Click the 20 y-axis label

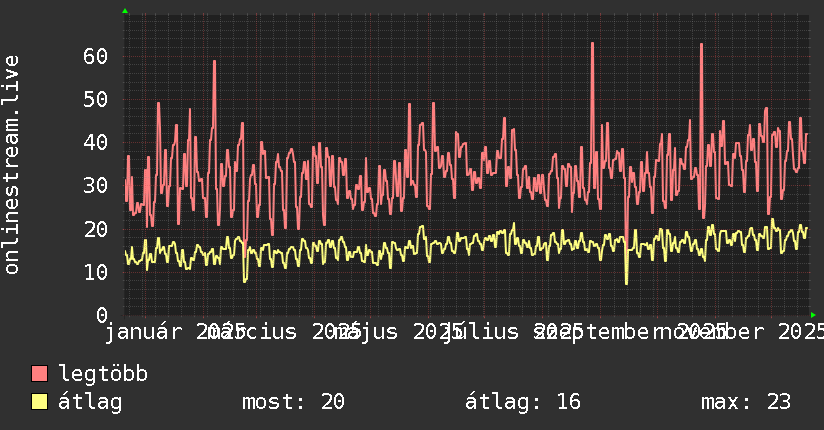tap(96, 229)
